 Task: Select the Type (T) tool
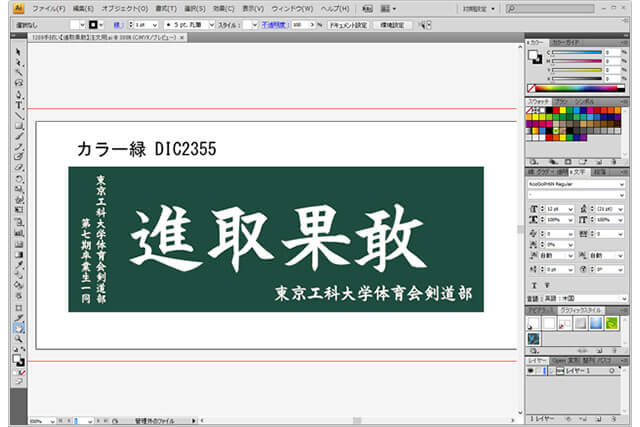[x=18, y=105]
